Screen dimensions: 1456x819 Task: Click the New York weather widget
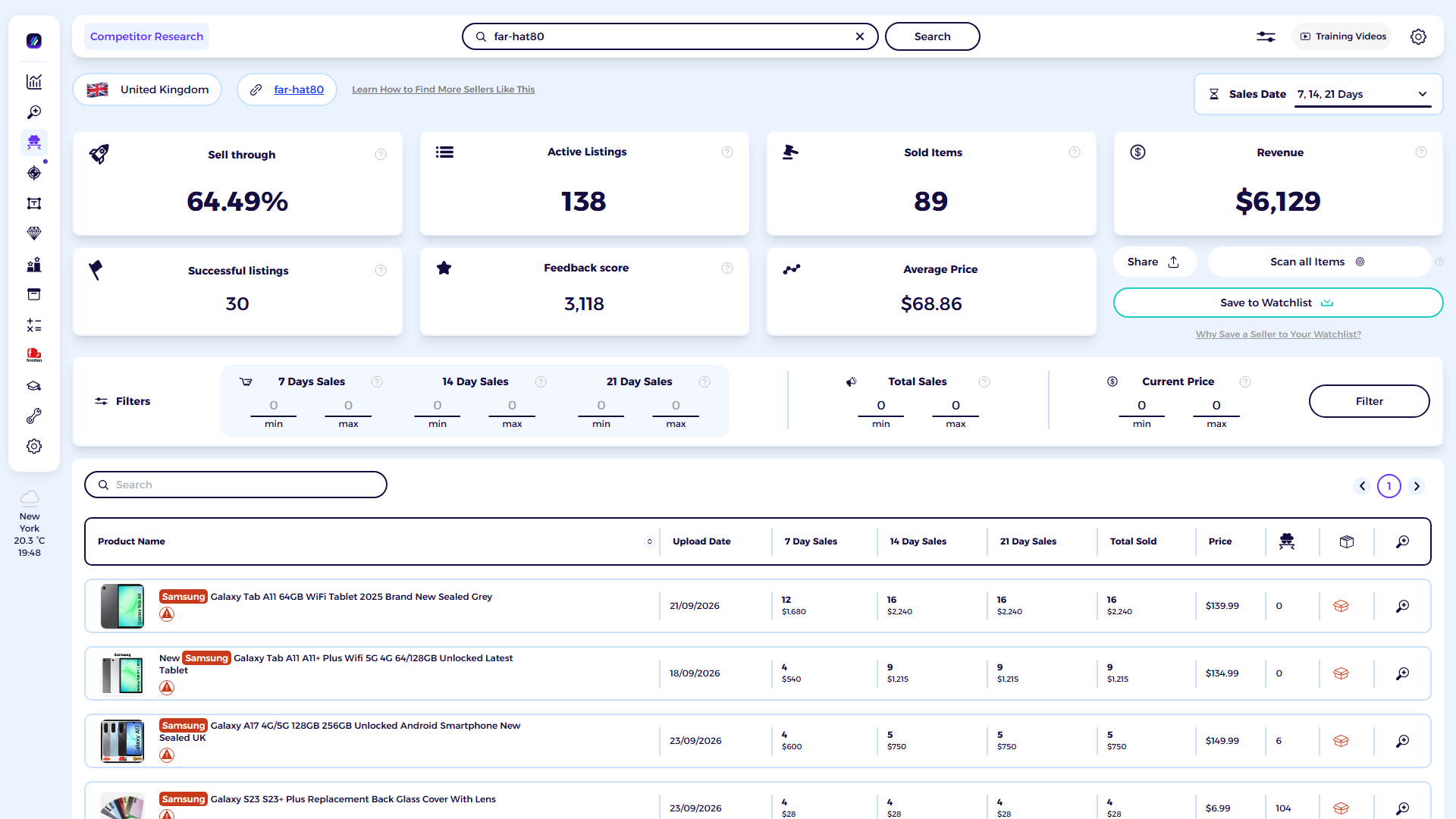click(x=30, y=524)
